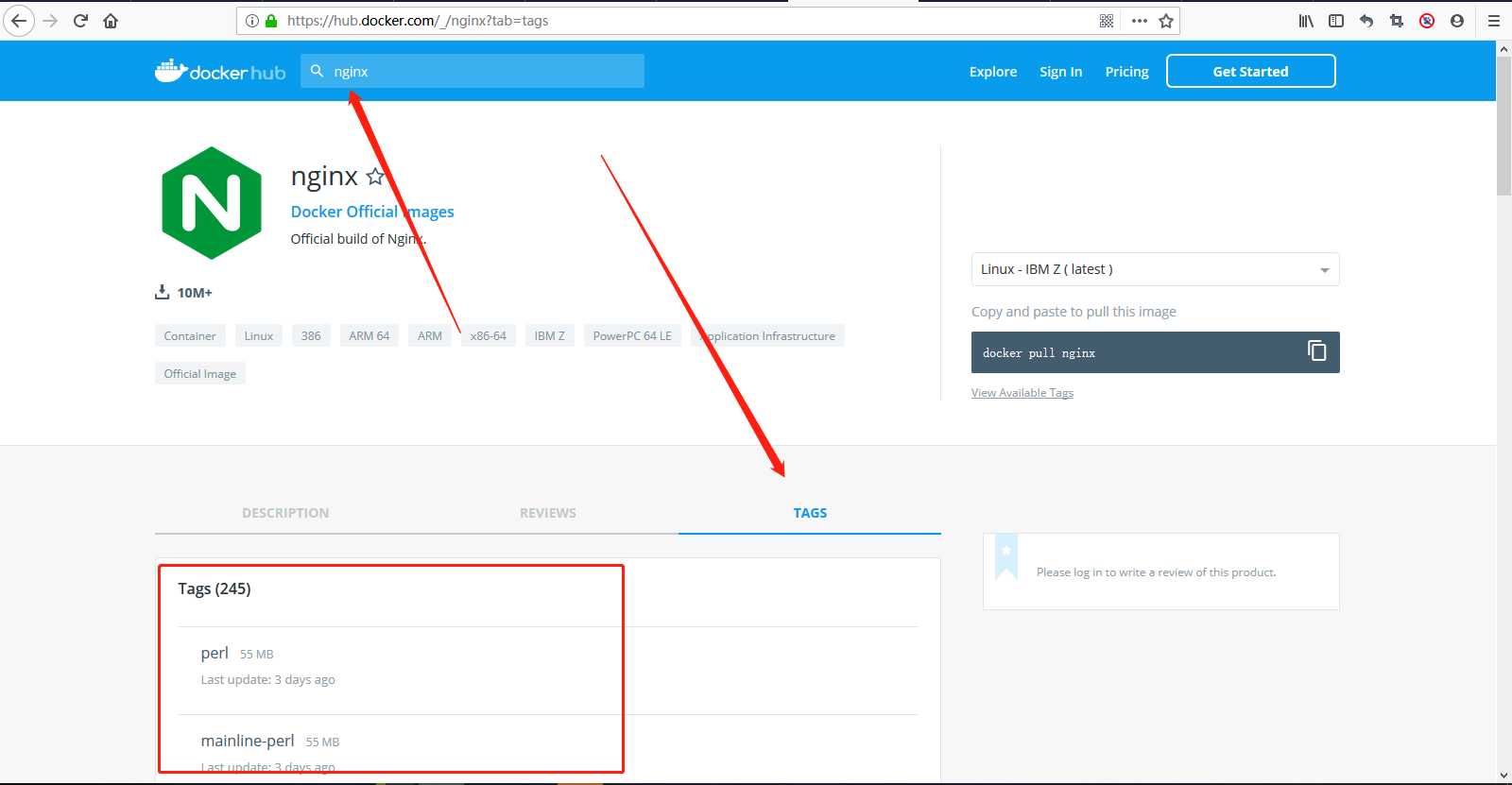Click the scrollbar up arrow

click(x=1503, y=48)
